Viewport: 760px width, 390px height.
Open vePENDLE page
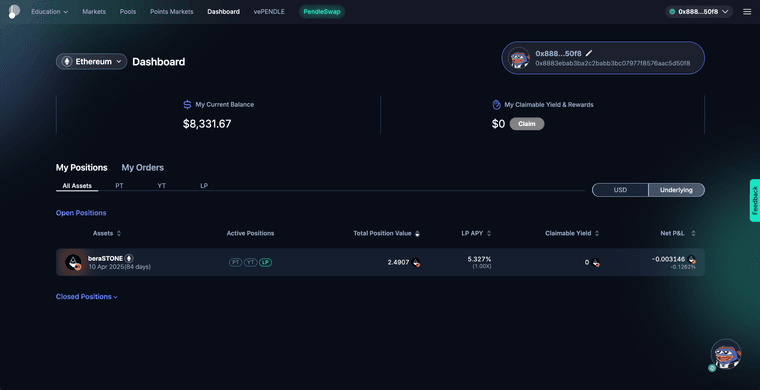pyautogui.click(x=269, y=12)
